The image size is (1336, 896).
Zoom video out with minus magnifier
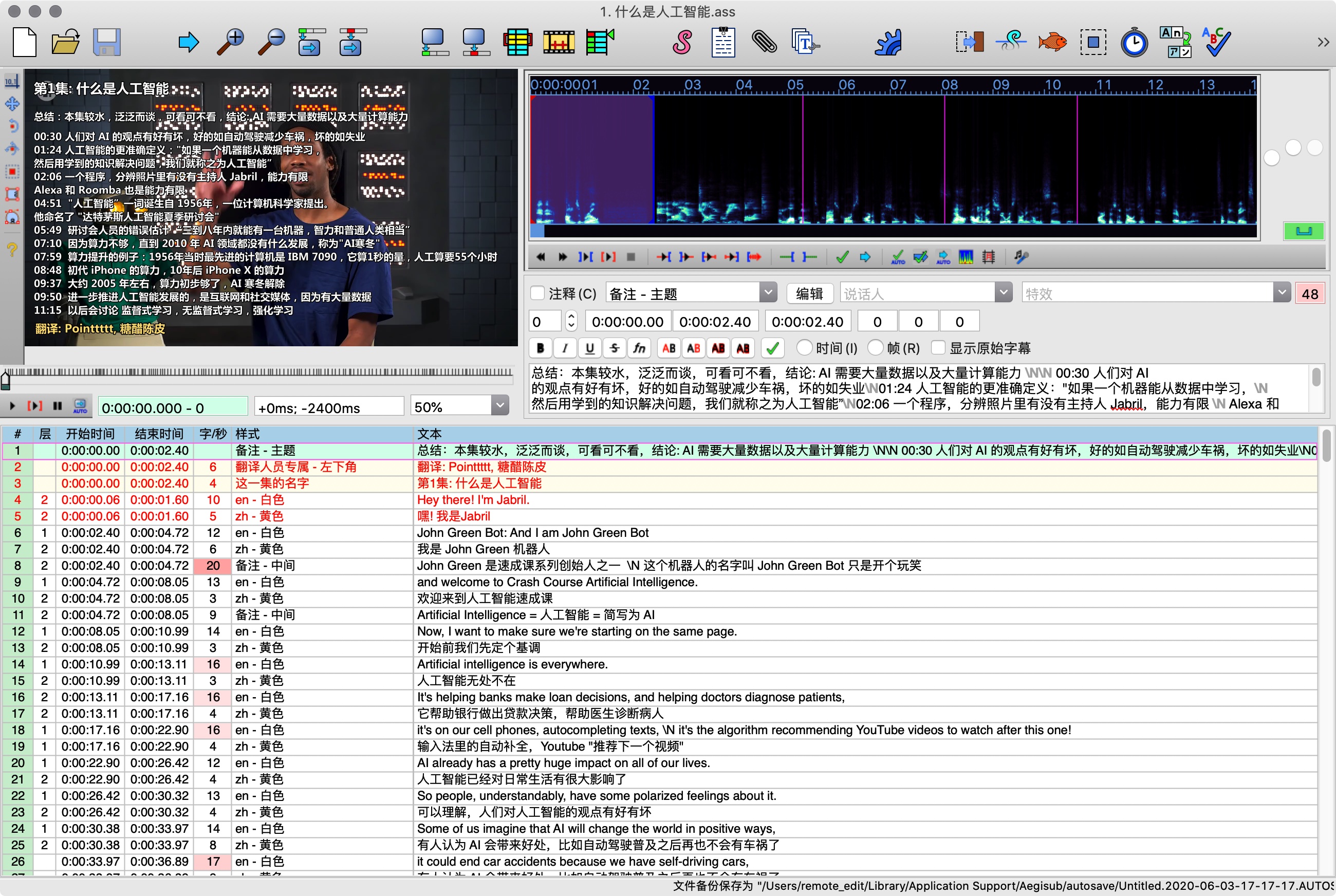pyautogui.click(x=271, y=42)
